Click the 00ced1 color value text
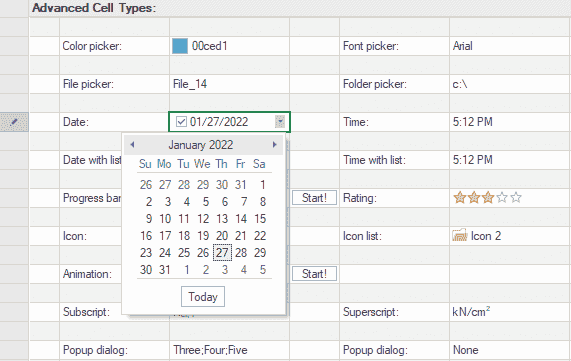Screen dimensions: 571x361 pyautogui.click(x=209, y=46)
